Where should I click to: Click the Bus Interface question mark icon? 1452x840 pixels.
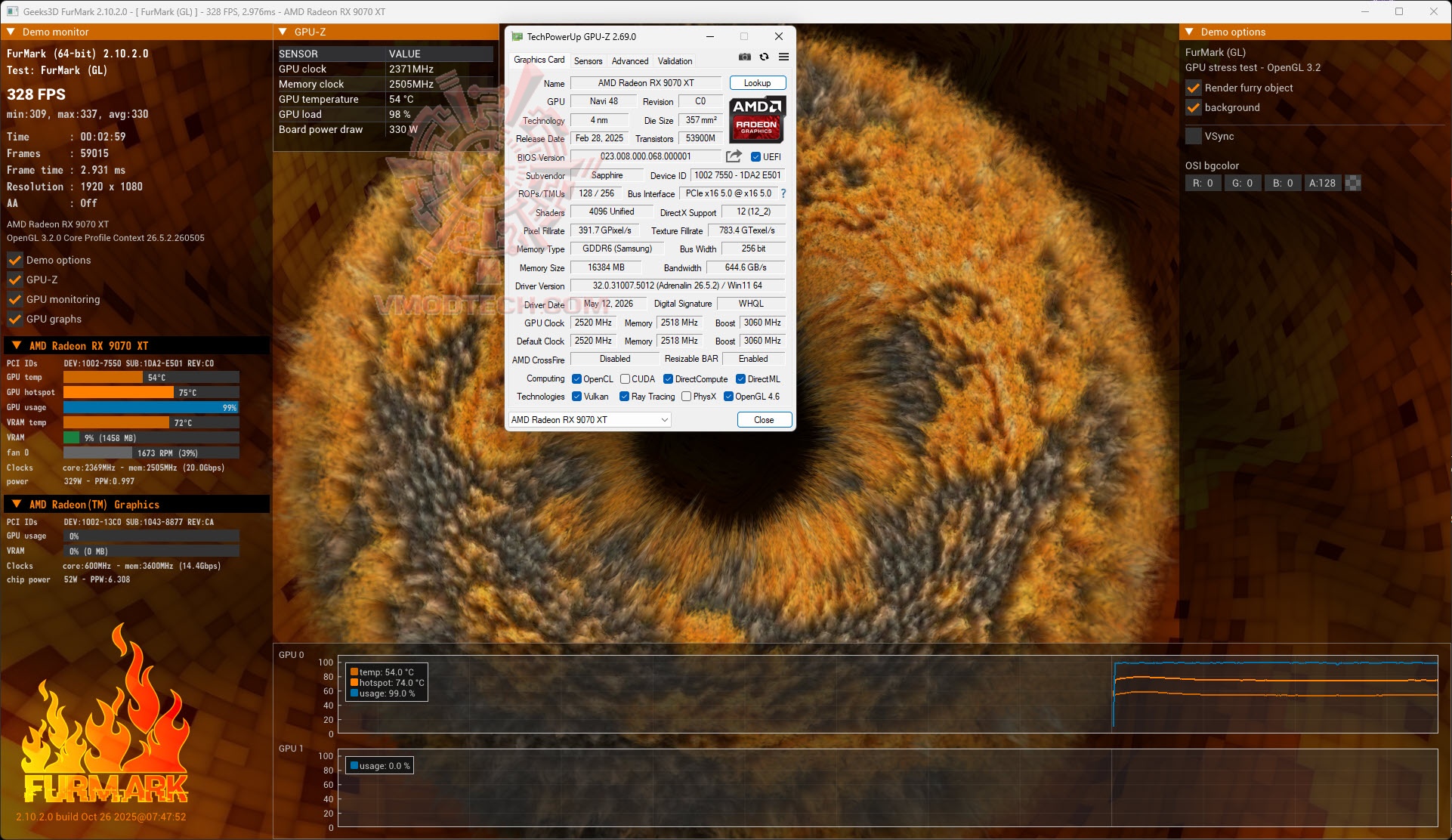(783, 193)
